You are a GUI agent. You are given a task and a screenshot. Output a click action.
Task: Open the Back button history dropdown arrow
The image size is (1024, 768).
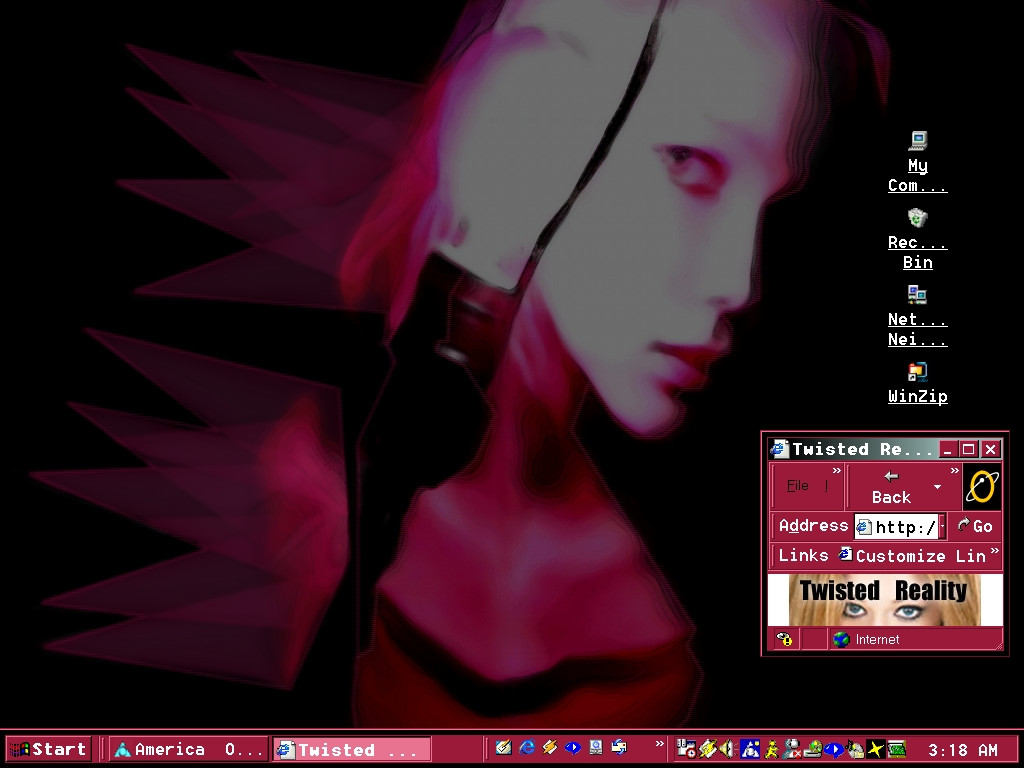pyautogui.click(x=938, y=487)
